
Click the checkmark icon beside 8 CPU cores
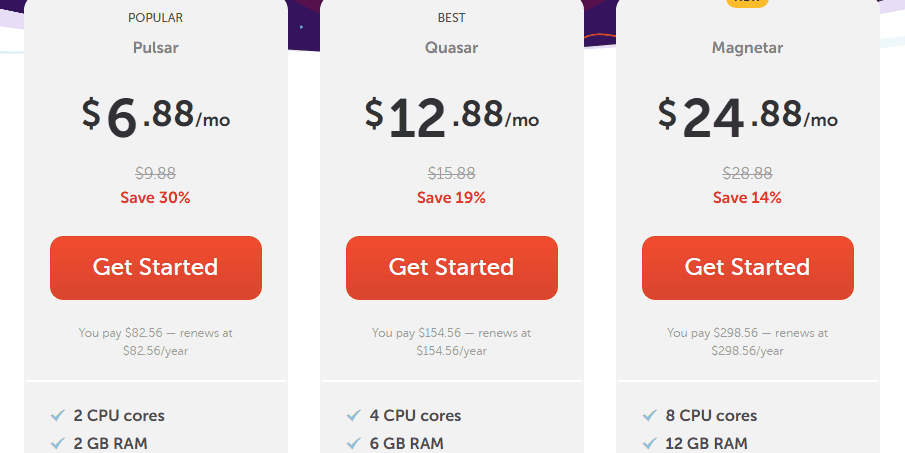pyautogui.click(x=649, y=415)
